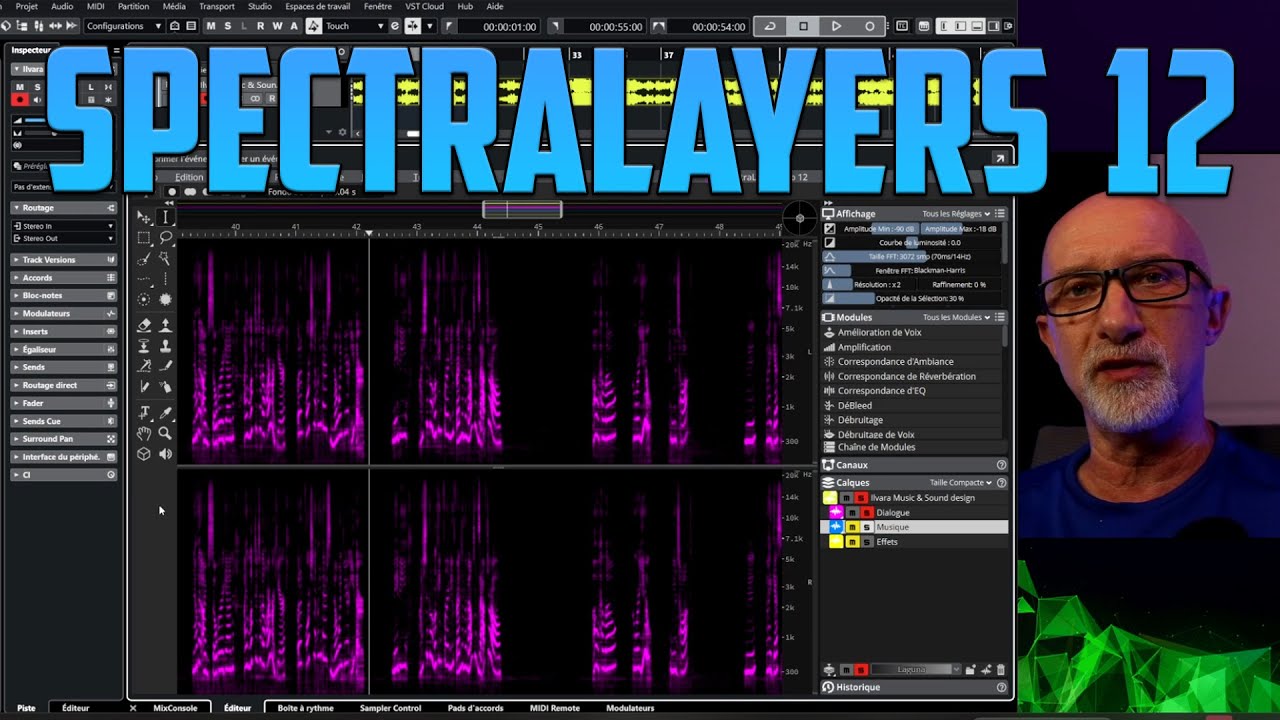Open the Configurations dropdown

[x=124, y=26]
